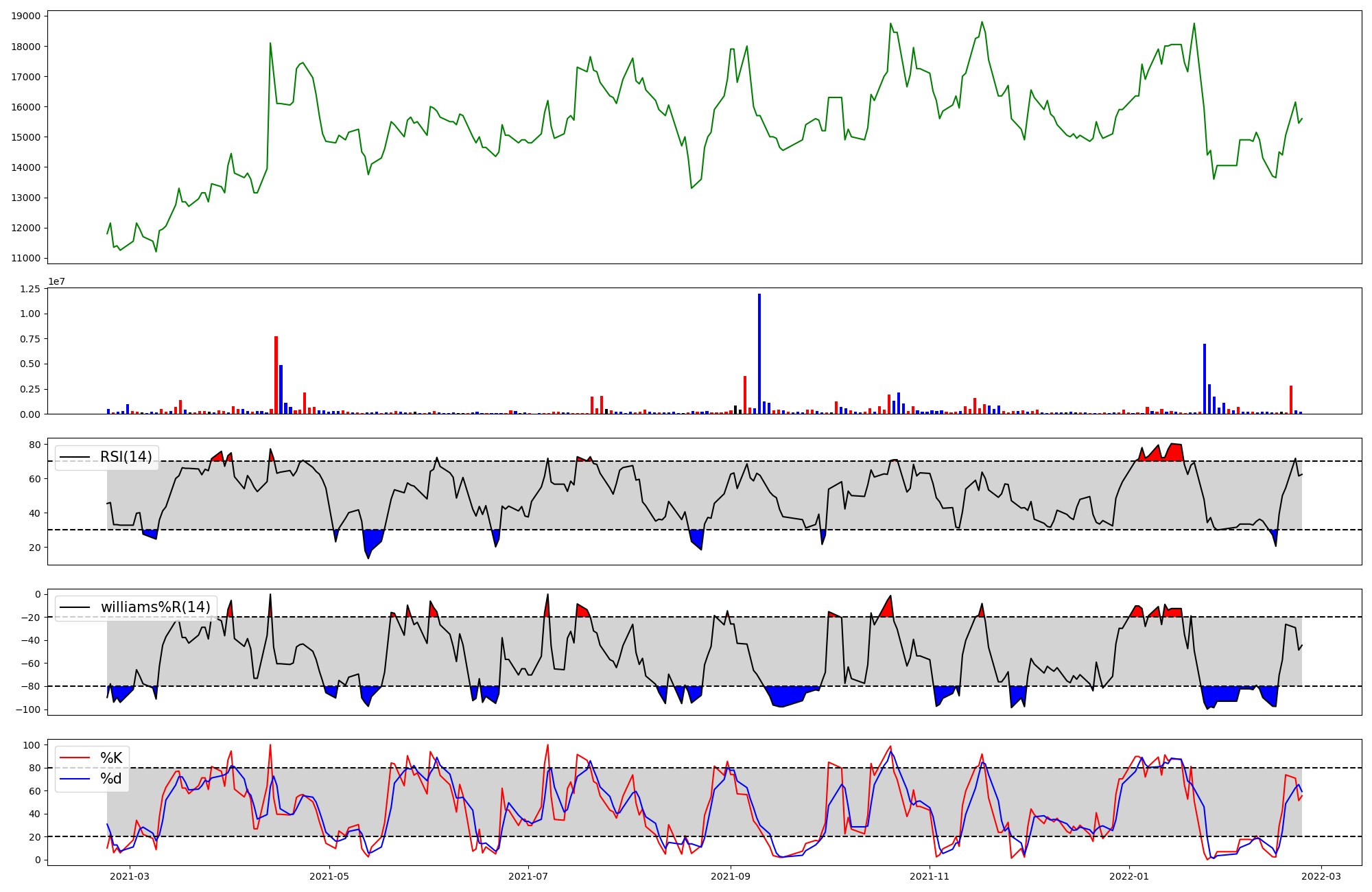Click the 2021-11 x-axis date label
This screenshot has height=892, width=1372.
pyautogui.click(x=930, y=876)
